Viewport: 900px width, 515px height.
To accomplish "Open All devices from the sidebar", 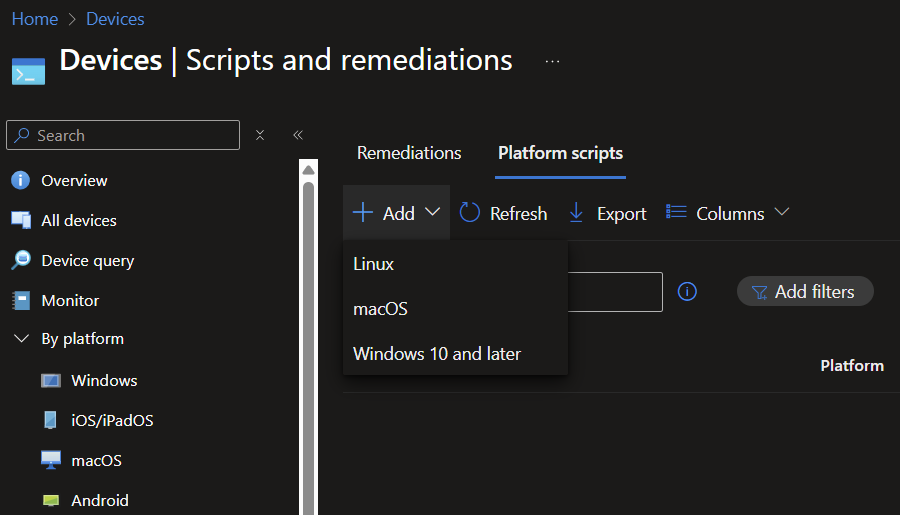I will (78, 221).
